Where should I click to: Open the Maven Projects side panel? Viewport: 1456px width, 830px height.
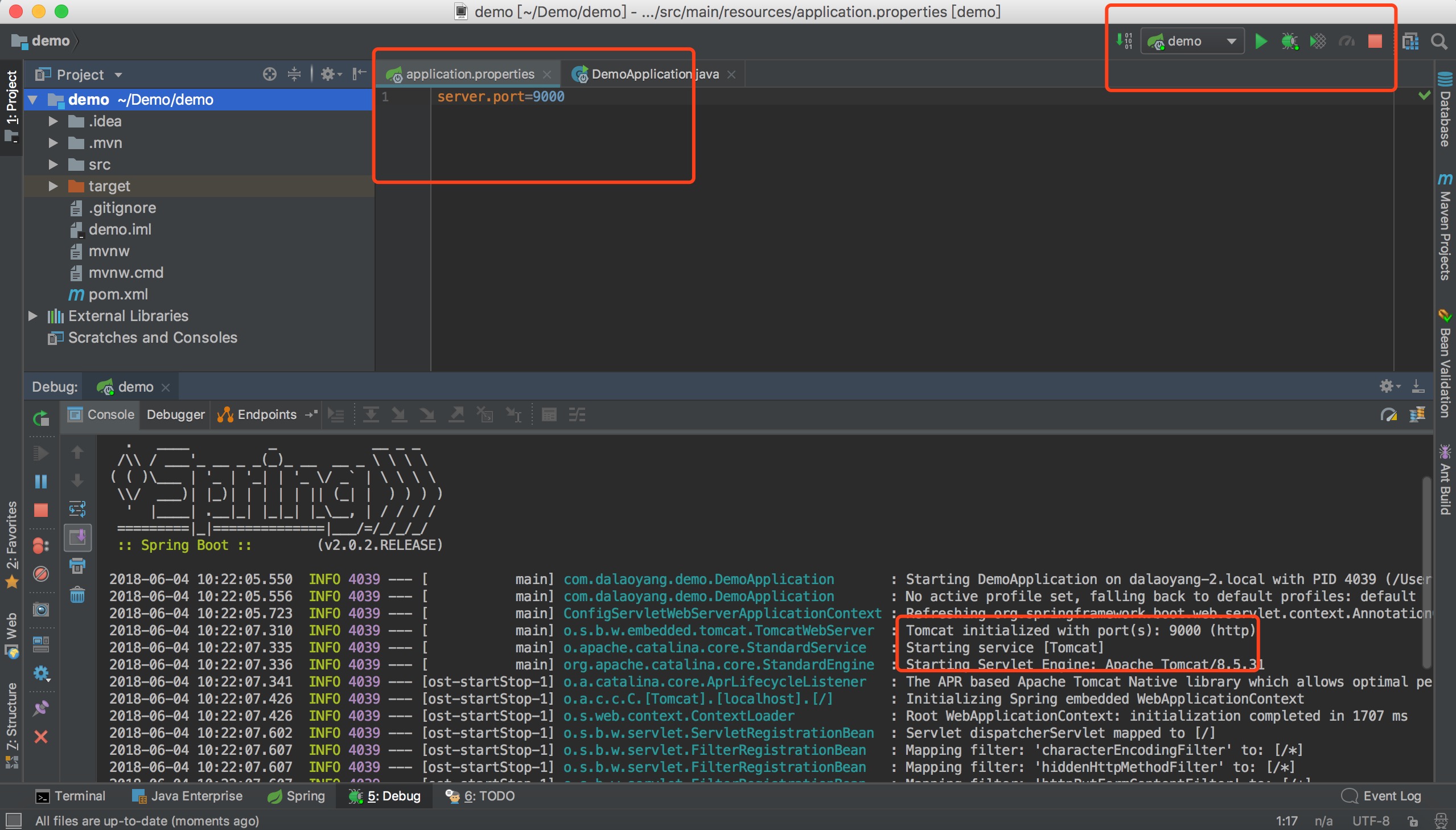pyautogui.click(x=1445, y=228)
